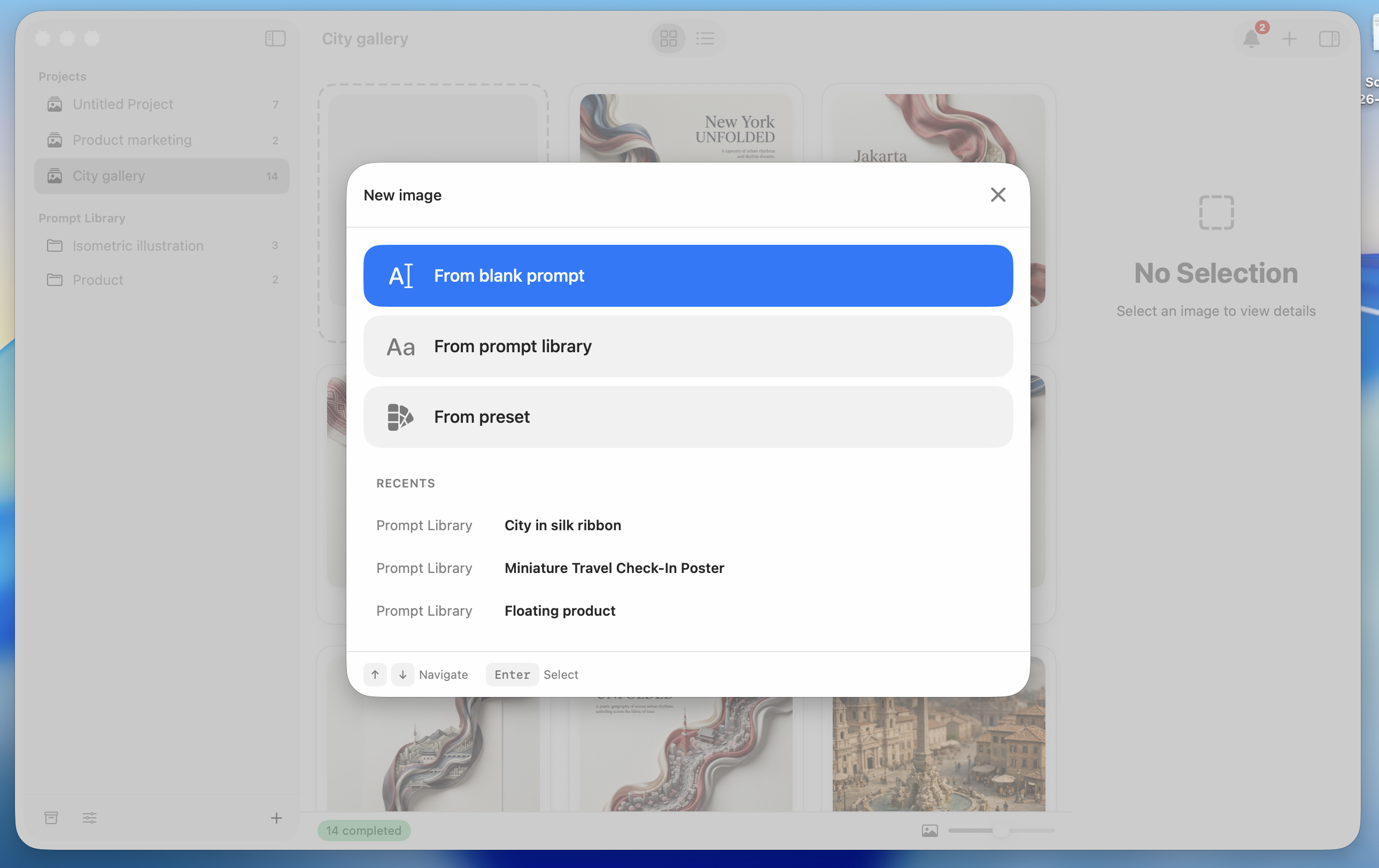Select From blank prompt option
The height and width of the screenshot is (868, 1379).
pyautogui.click(x=687, y=275)
